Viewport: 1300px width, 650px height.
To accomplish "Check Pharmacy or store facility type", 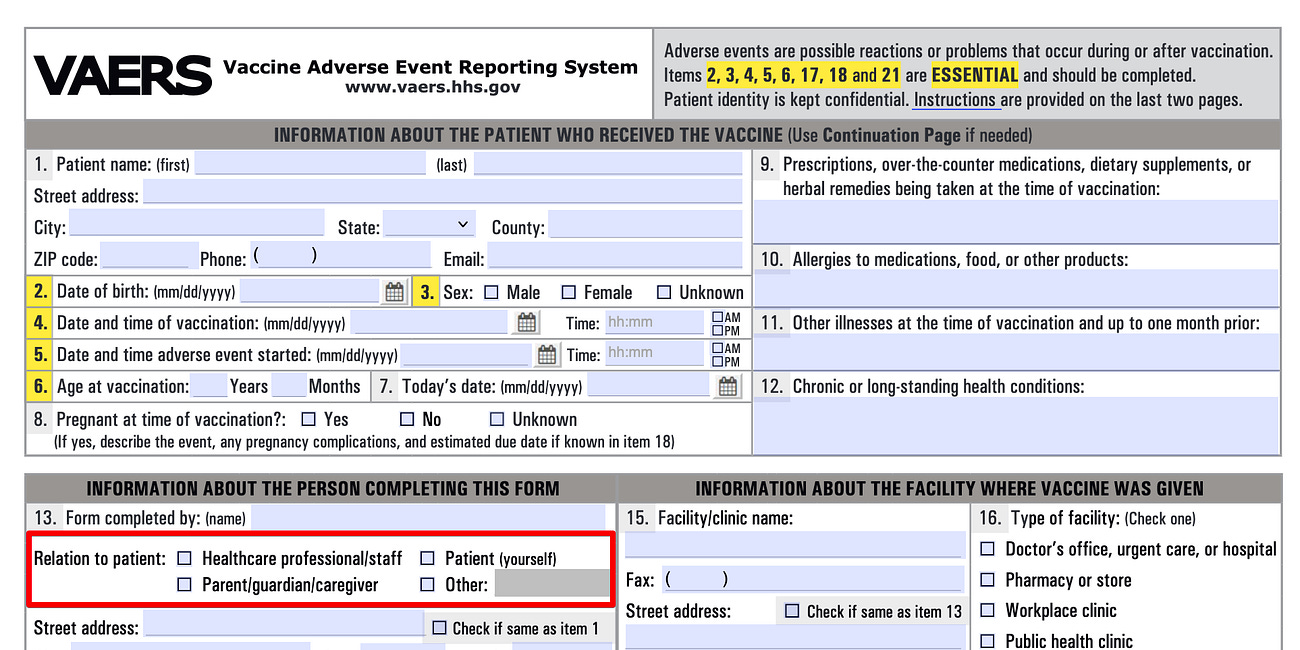I will (x=987, y=579).
